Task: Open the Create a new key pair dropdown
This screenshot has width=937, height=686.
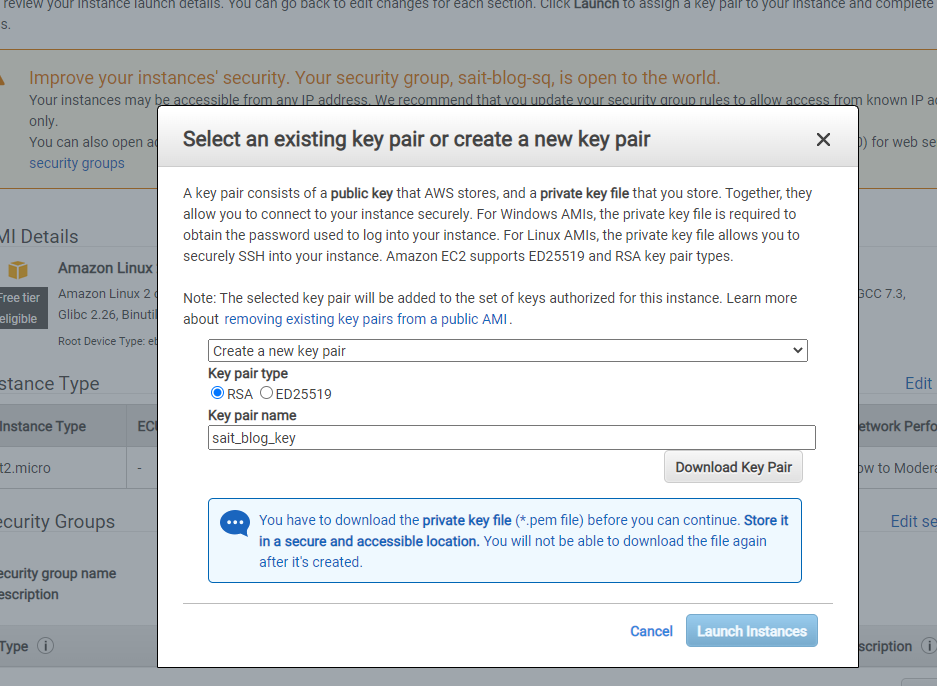Action: point(507,351)
